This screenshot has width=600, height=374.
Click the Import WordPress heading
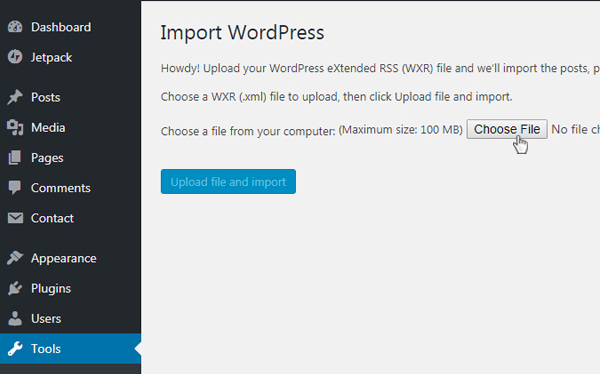(x=242, y=32)
